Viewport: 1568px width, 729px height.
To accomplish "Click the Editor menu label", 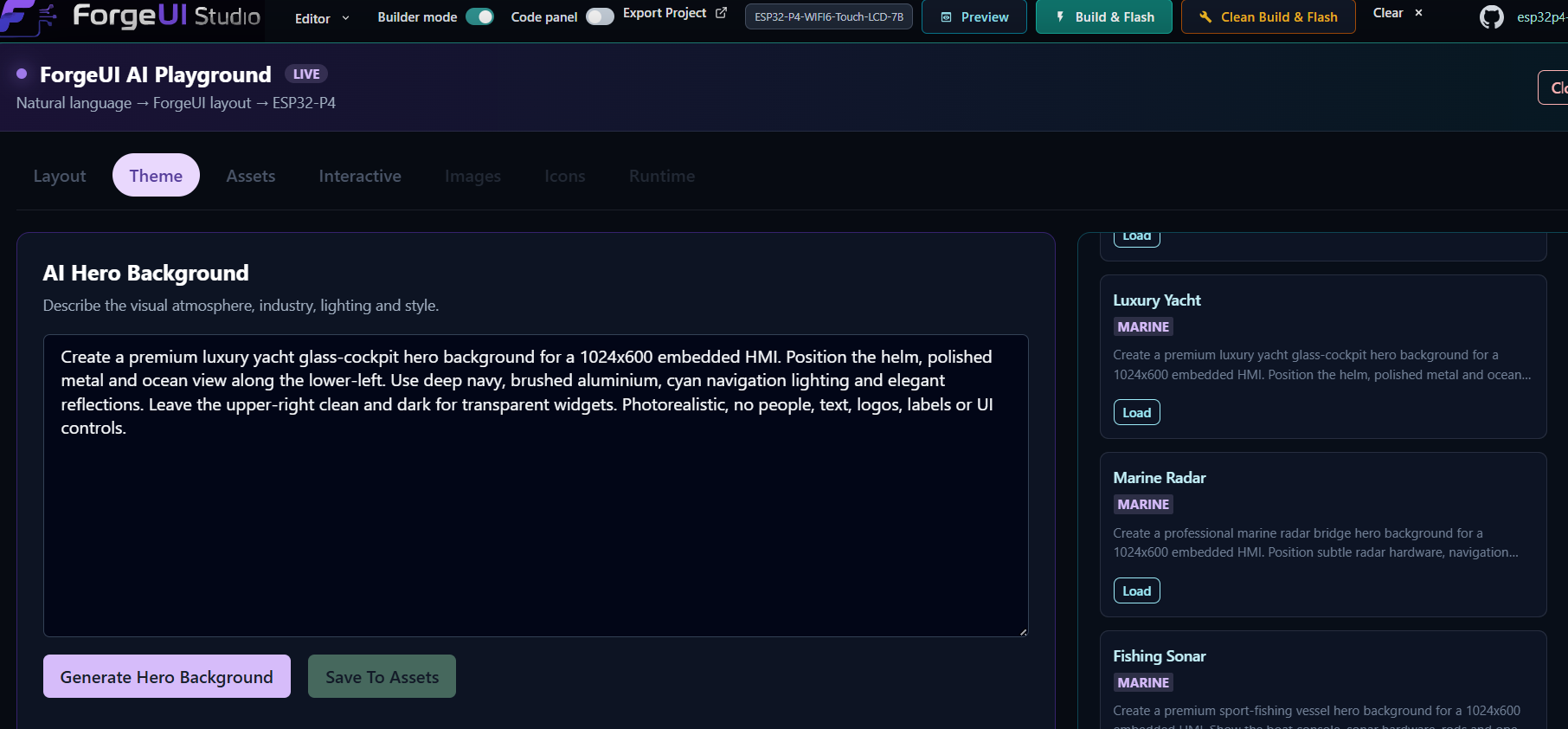I will coord(312,18).
